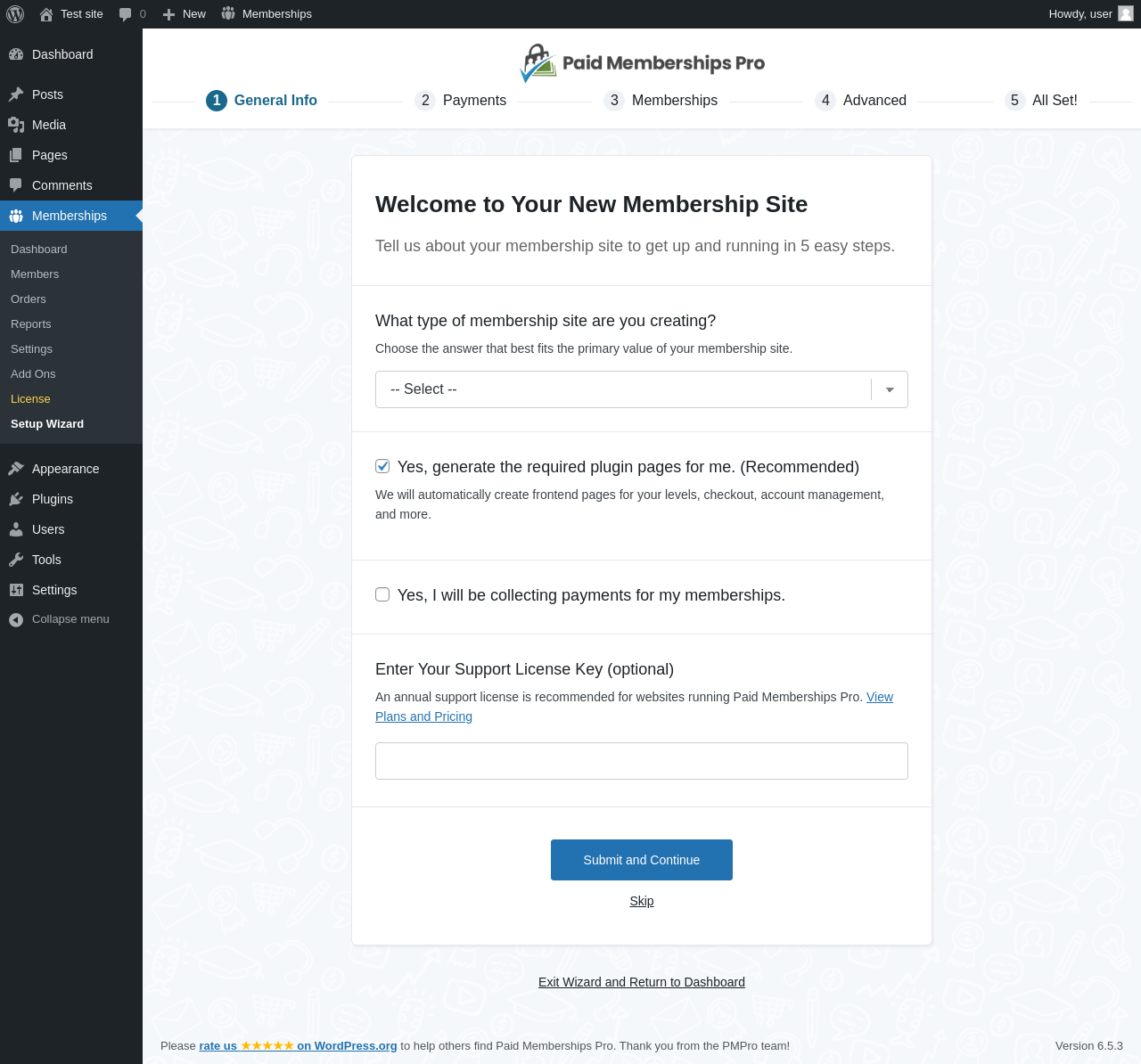Open Posts menu in sidebar
The width and height of the screenshot is (1141, 1064).
click(x=47, y=94)
